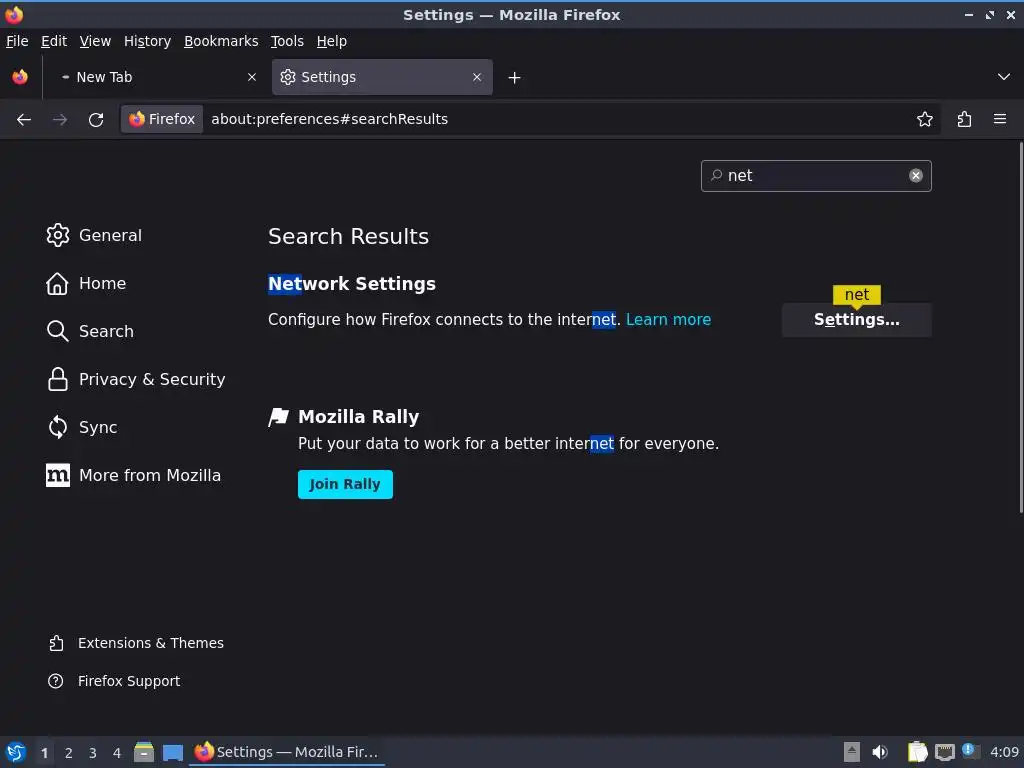Click the taskbar clock
The height and width of the screenshot is (768, 1024).
click(x=1004, y=752)
